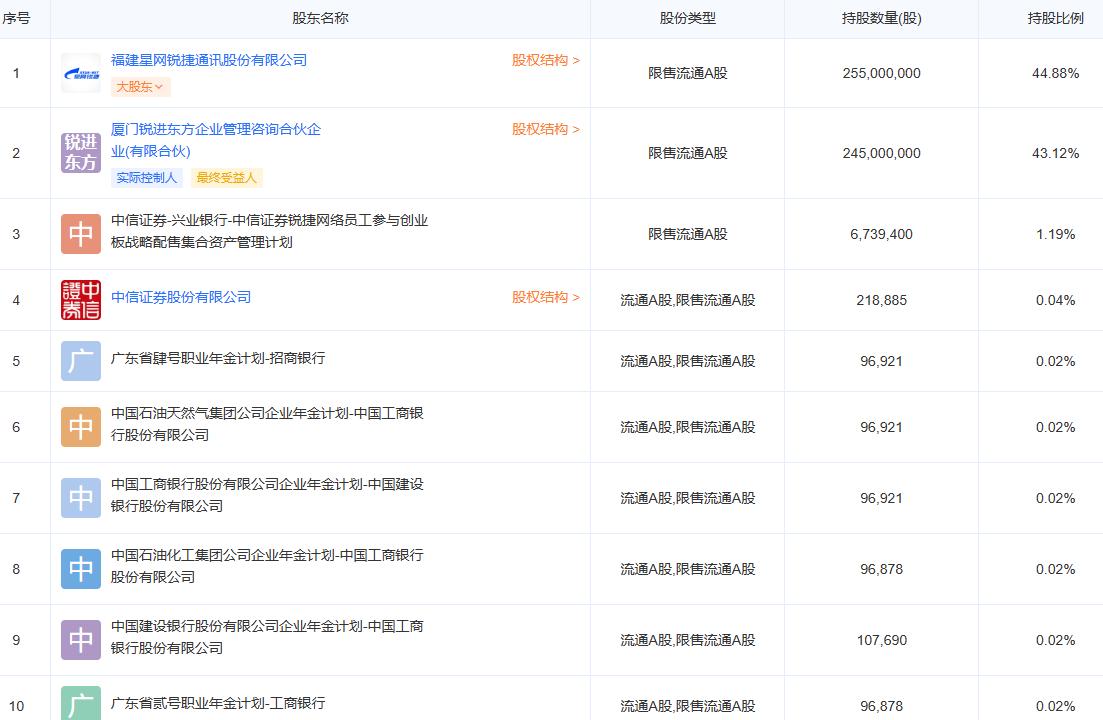The width and height of the screenshot is (1103, 720).
Task: Click the 实际控制人 tag
Action: point(147,178)
